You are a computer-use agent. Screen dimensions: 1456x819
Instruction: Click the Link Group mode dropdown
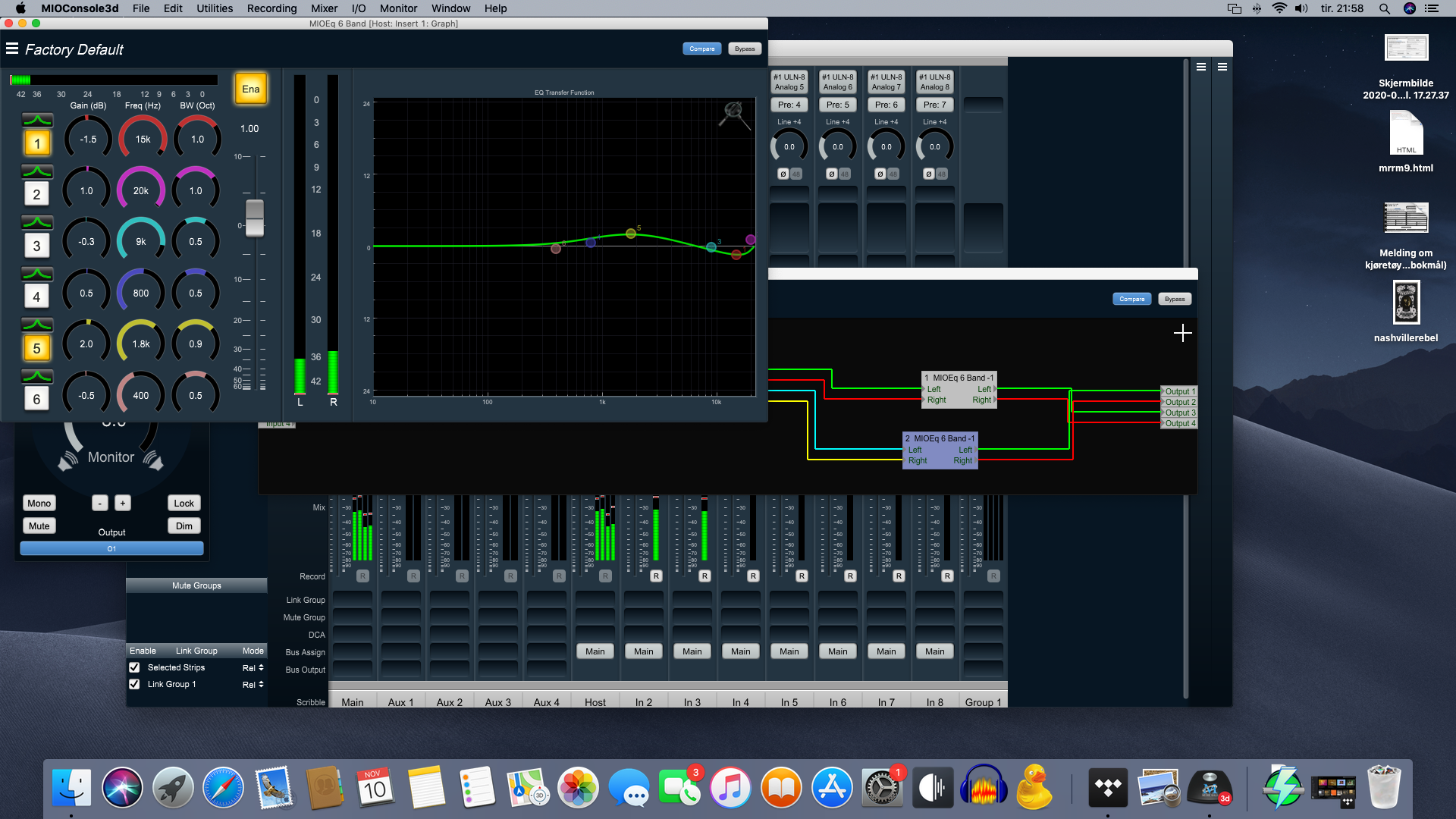tap(252, 684)
